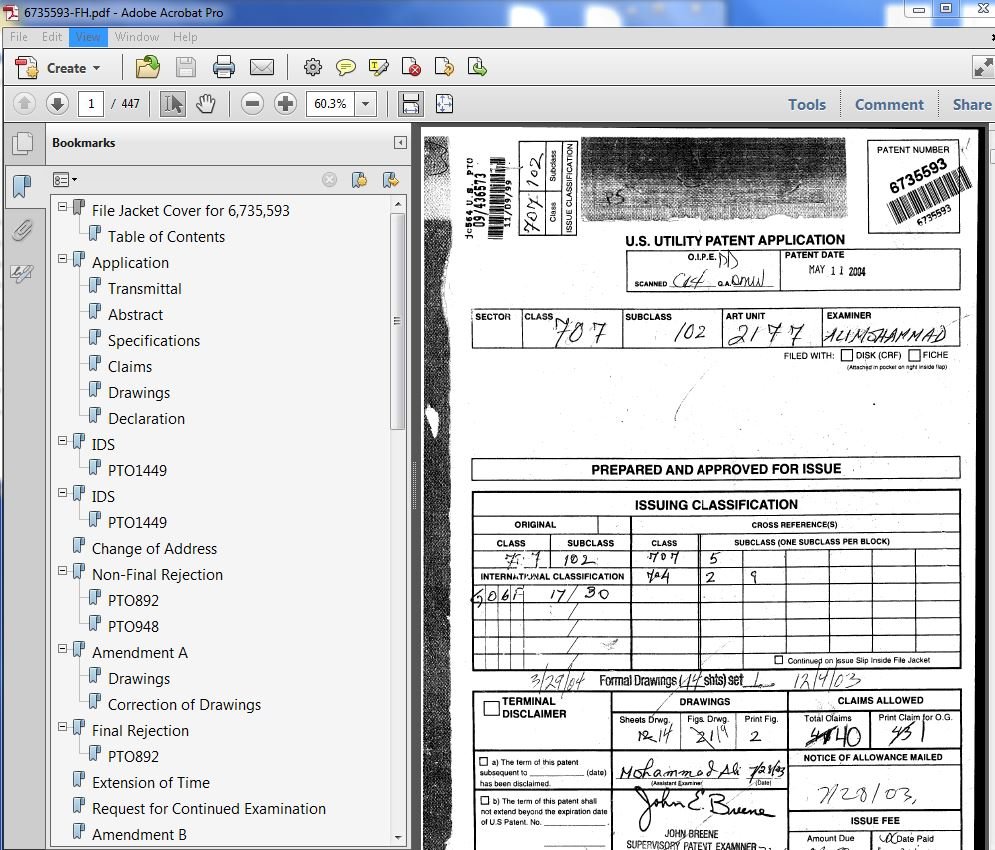Open the Transmittal bookmark

[x=145, y=289]
